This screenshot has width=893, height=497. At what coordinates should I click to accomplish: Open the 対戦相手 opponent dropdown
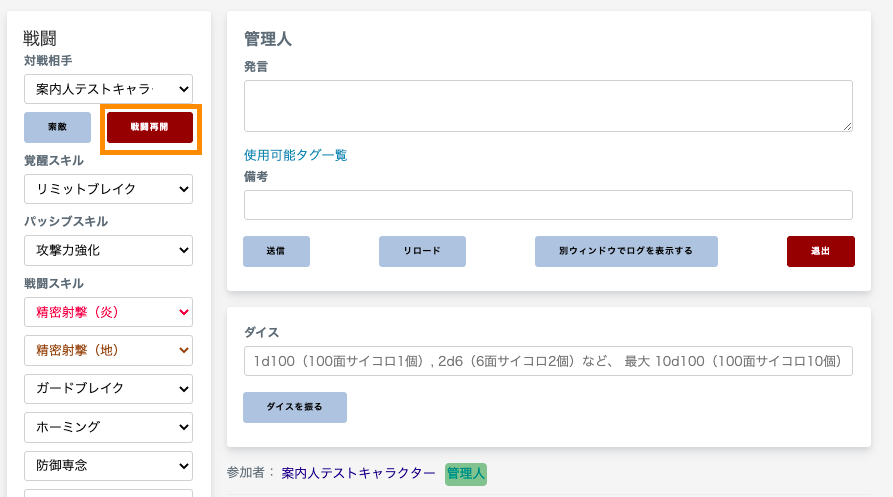[x=108, y=89]
